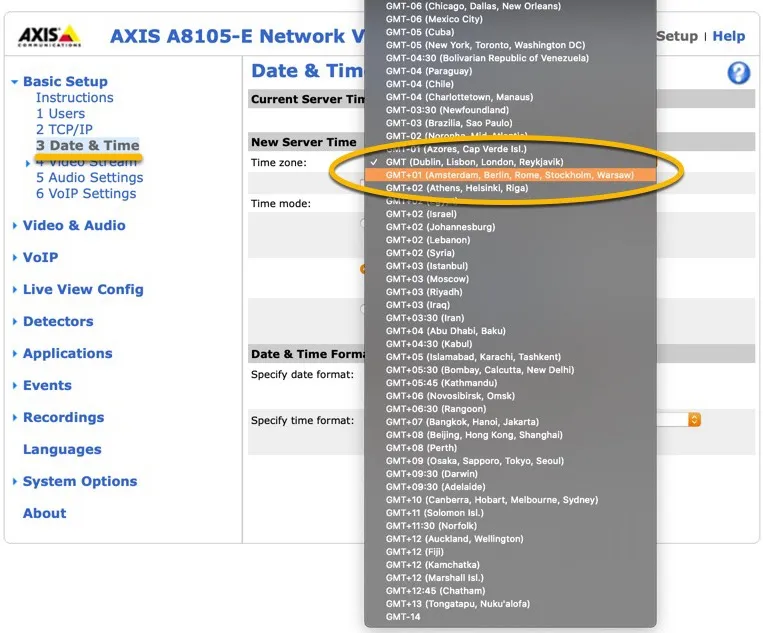Choose GMT+02 Johannesburg time zone
The height and width of the screenshot is (633, 763).
click(510, 227)
